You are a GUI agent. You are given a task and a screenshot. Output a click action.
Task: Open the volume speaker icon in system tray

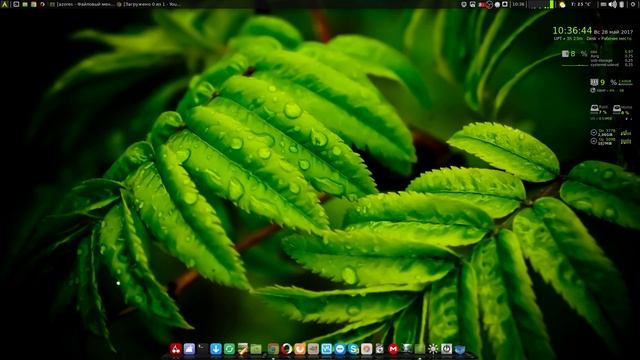pos(613,4)
